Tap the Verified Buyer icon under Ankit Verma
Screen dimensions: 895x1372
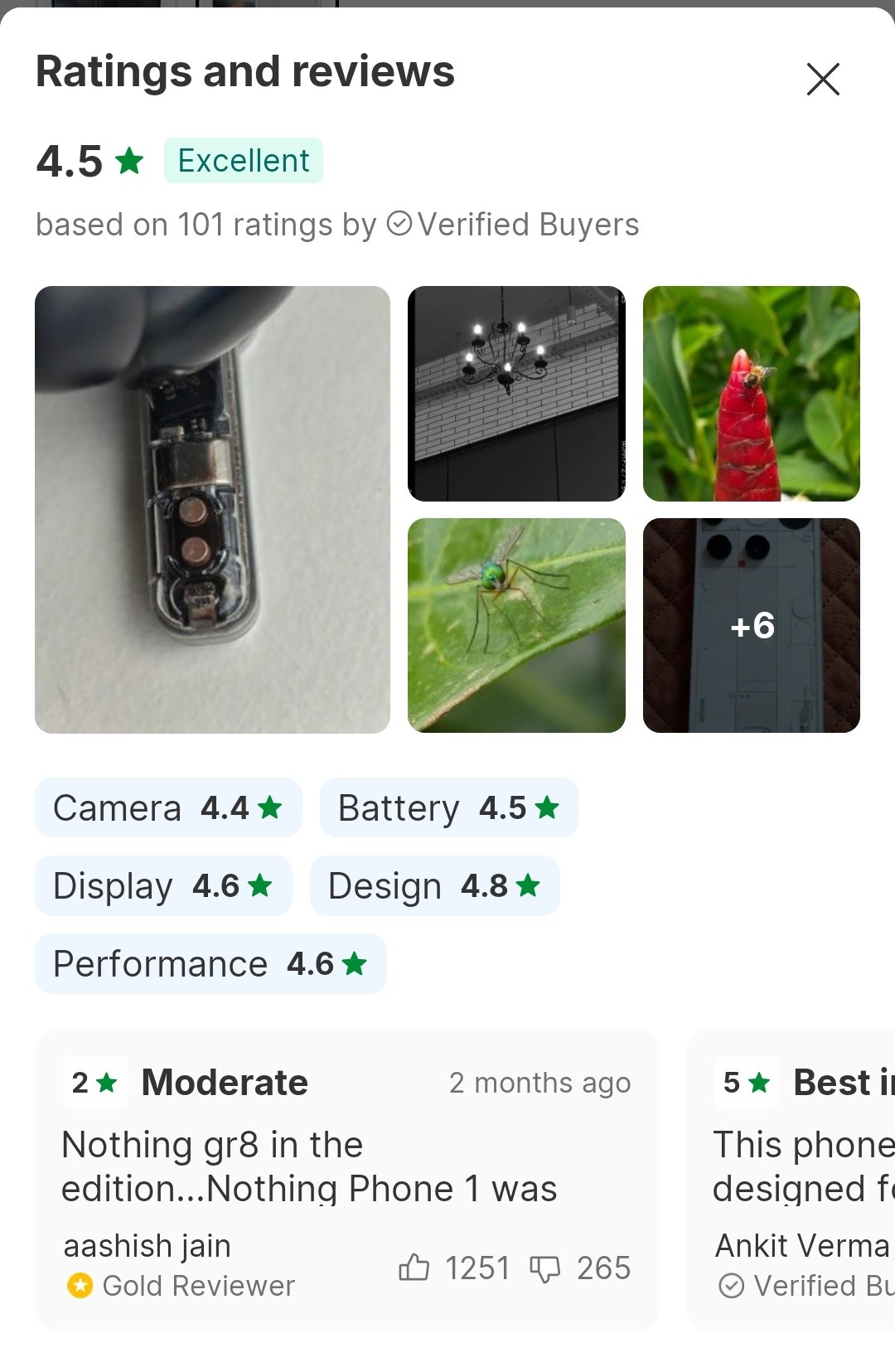(x=731, y=1286)
